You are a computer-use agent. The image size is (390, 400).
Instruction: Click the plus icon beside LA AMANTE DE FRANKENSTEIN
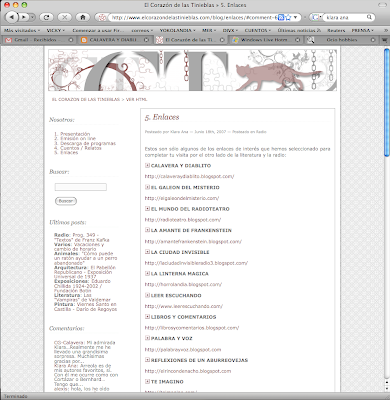point(147,230)
